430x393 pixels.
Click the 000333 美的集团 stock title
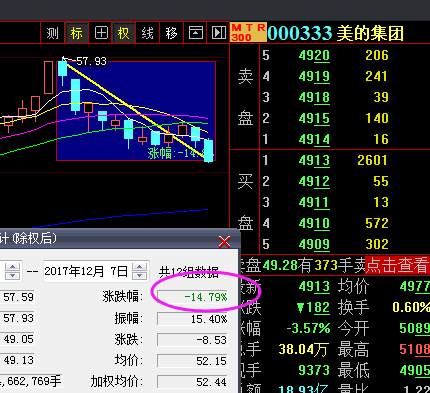pos(336,33)
